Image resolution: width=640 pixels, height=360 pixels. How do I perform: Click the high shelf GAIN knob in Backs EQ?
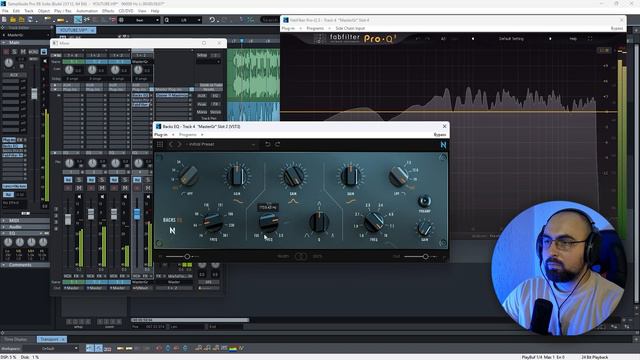[x=350, y=176]
